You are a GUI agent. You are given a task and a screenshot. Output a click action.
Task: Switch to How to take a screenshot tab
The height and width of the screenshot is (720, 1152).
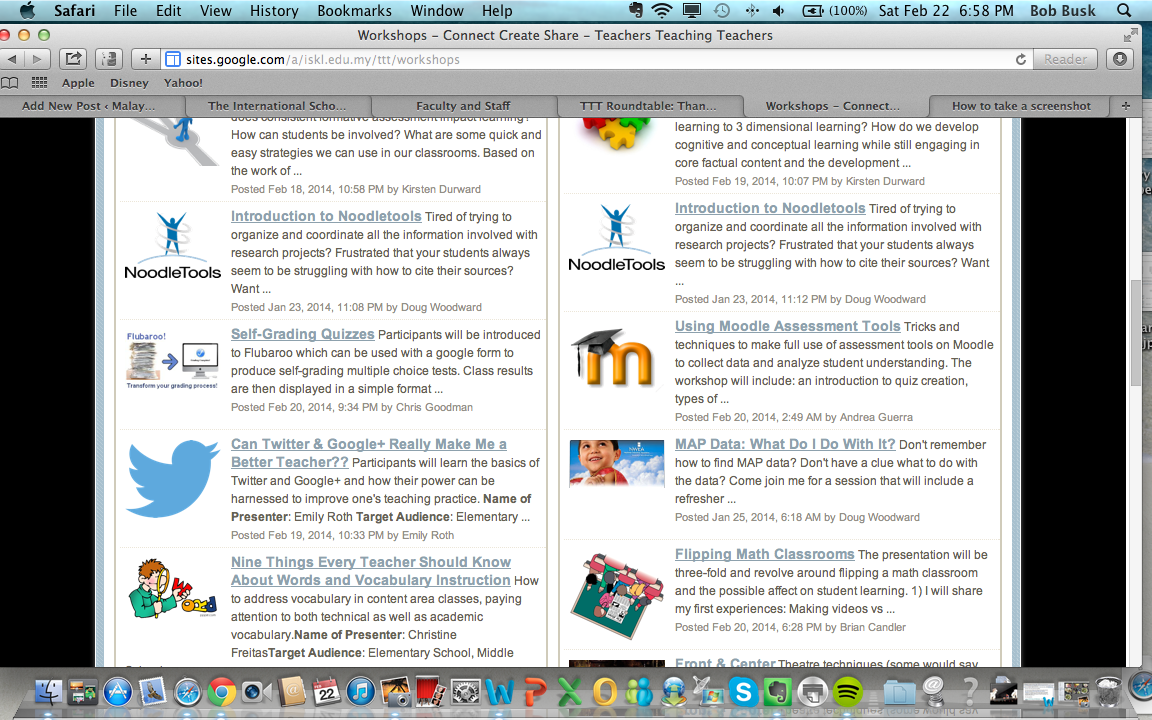[1021, 105]
